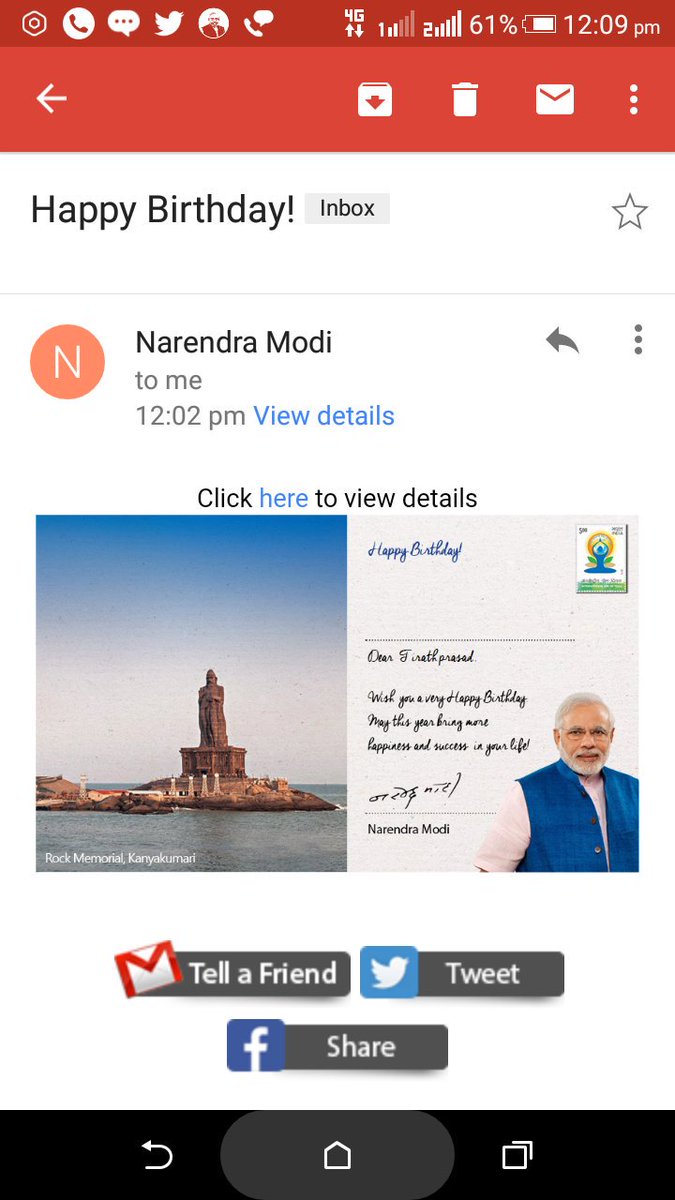Screen dimensions: 675x1200
Task: Tap the Android home navigation button
Action: point(337,1156)
